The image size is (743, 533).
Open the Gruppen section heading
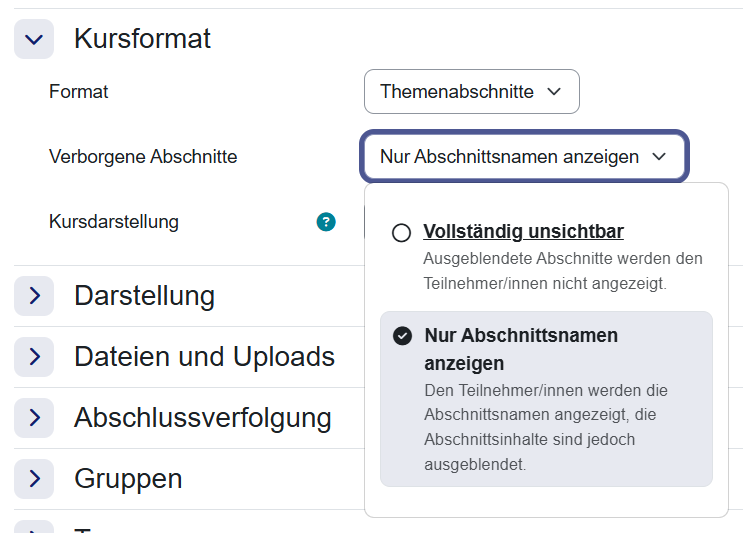128,479
